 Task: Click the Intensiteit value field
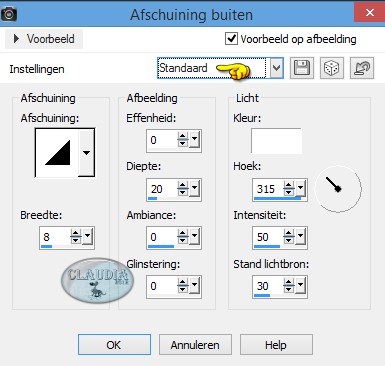(268, 237)
